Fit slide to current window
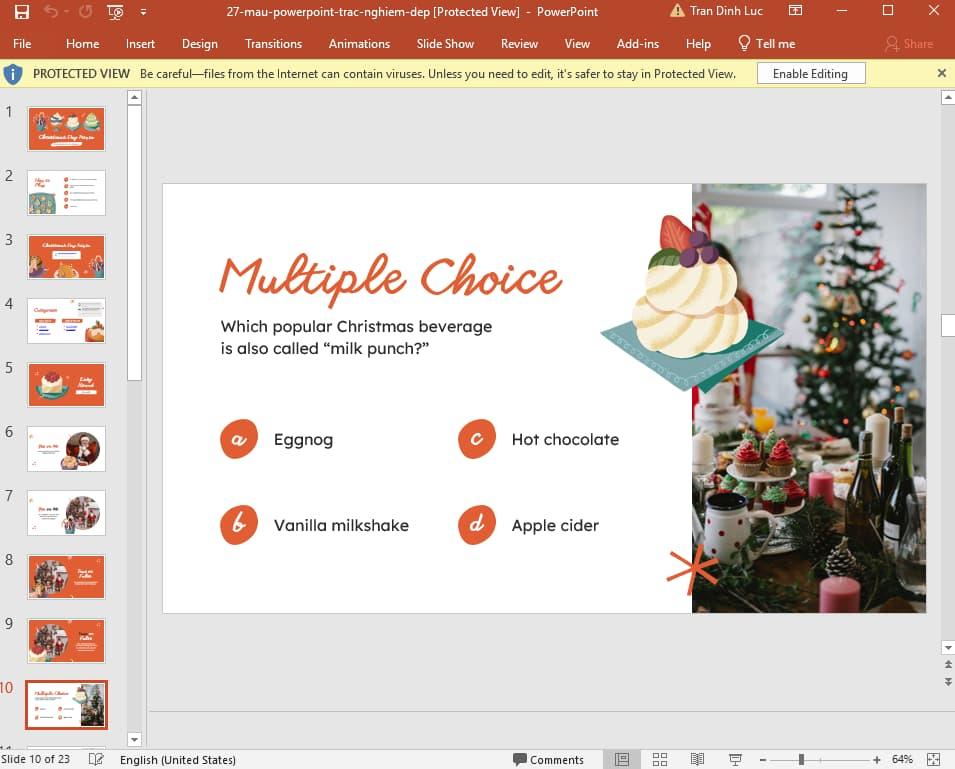Screen dimensions: 955x769 point(932,758)
